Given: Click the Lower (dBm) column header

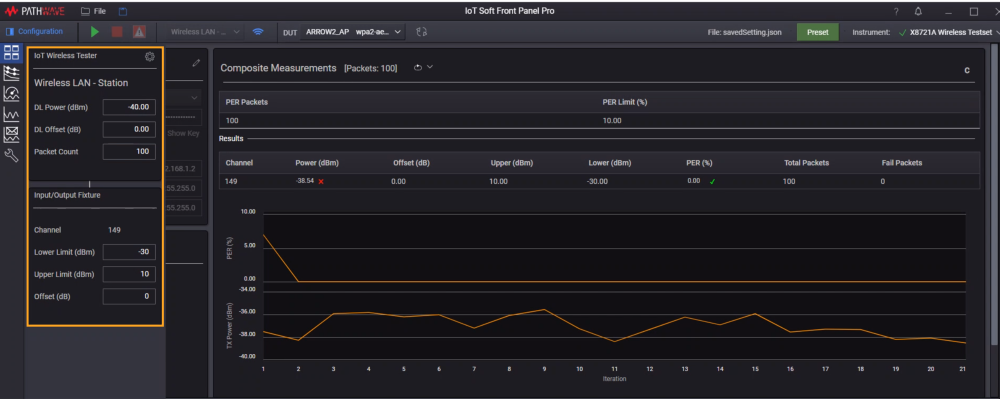Looking at the screenshot, I should point(610,163).
